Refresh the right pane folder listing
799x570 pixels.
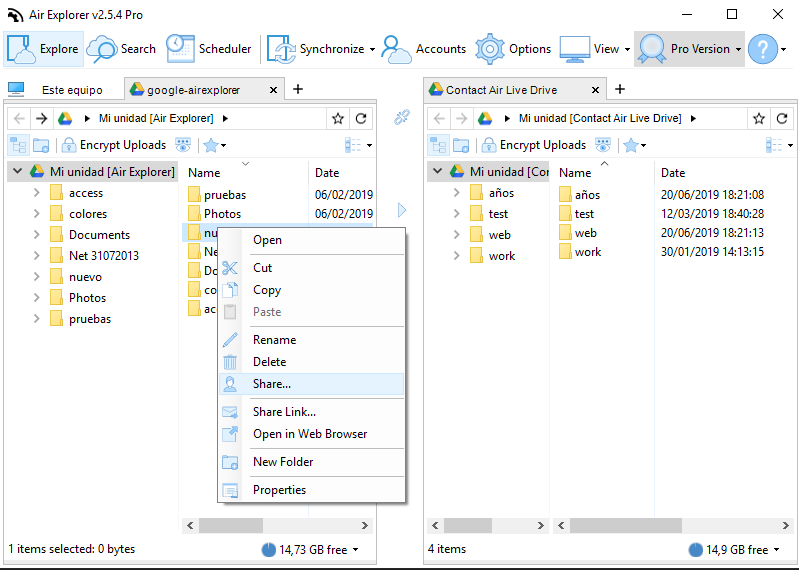point(782,119)
